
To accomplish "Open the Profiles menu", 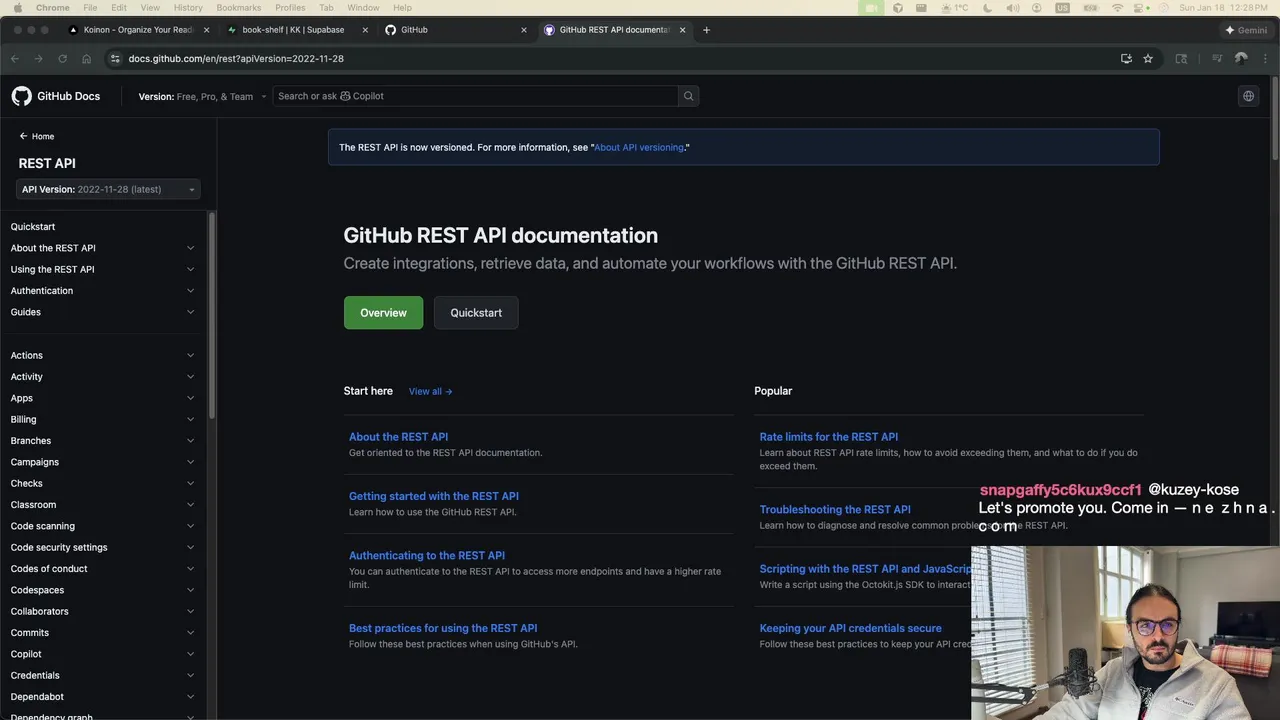I will point(290,7).
